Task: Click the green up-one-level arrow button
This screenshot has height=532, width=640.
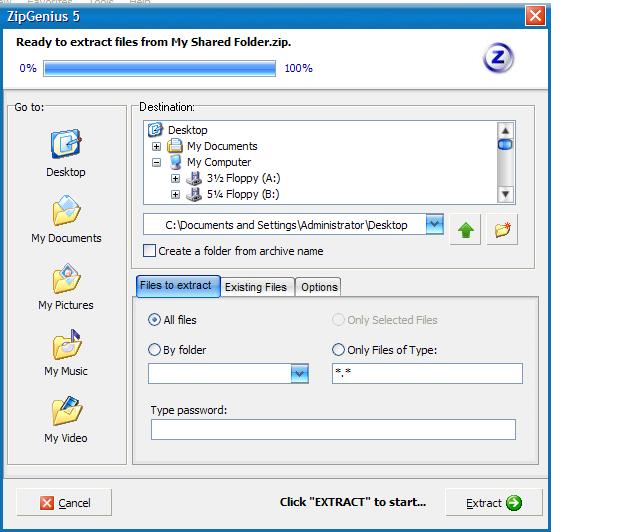Action: tap(465, 229)
